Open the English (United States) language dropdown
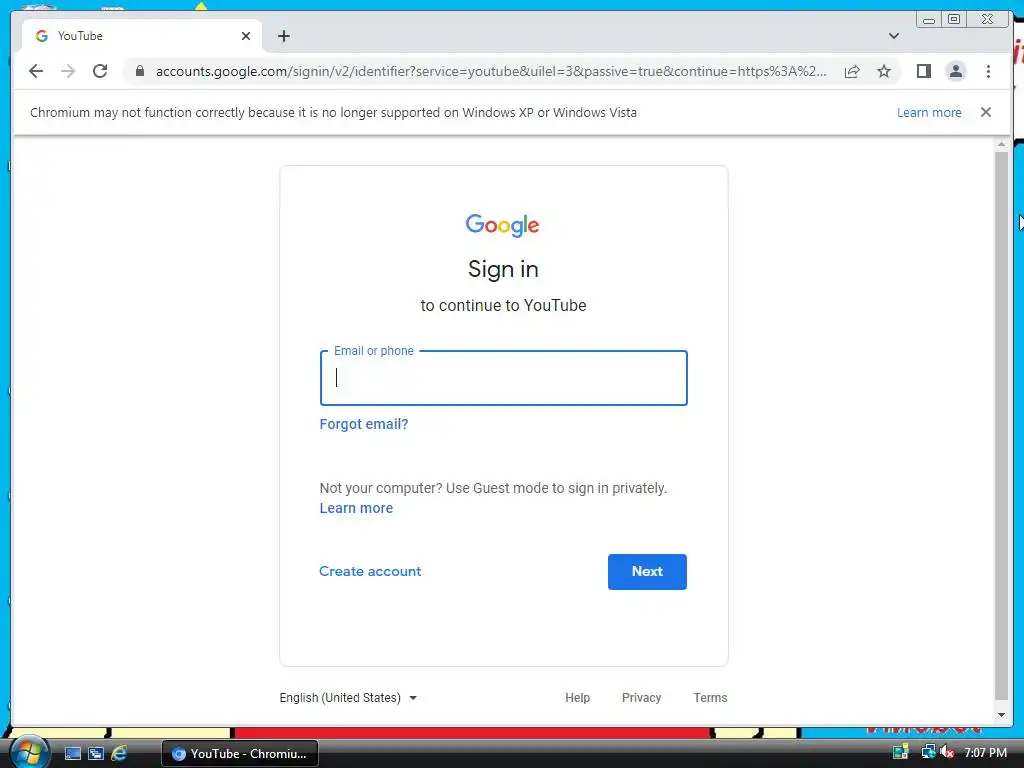 [x=348, y=697]
